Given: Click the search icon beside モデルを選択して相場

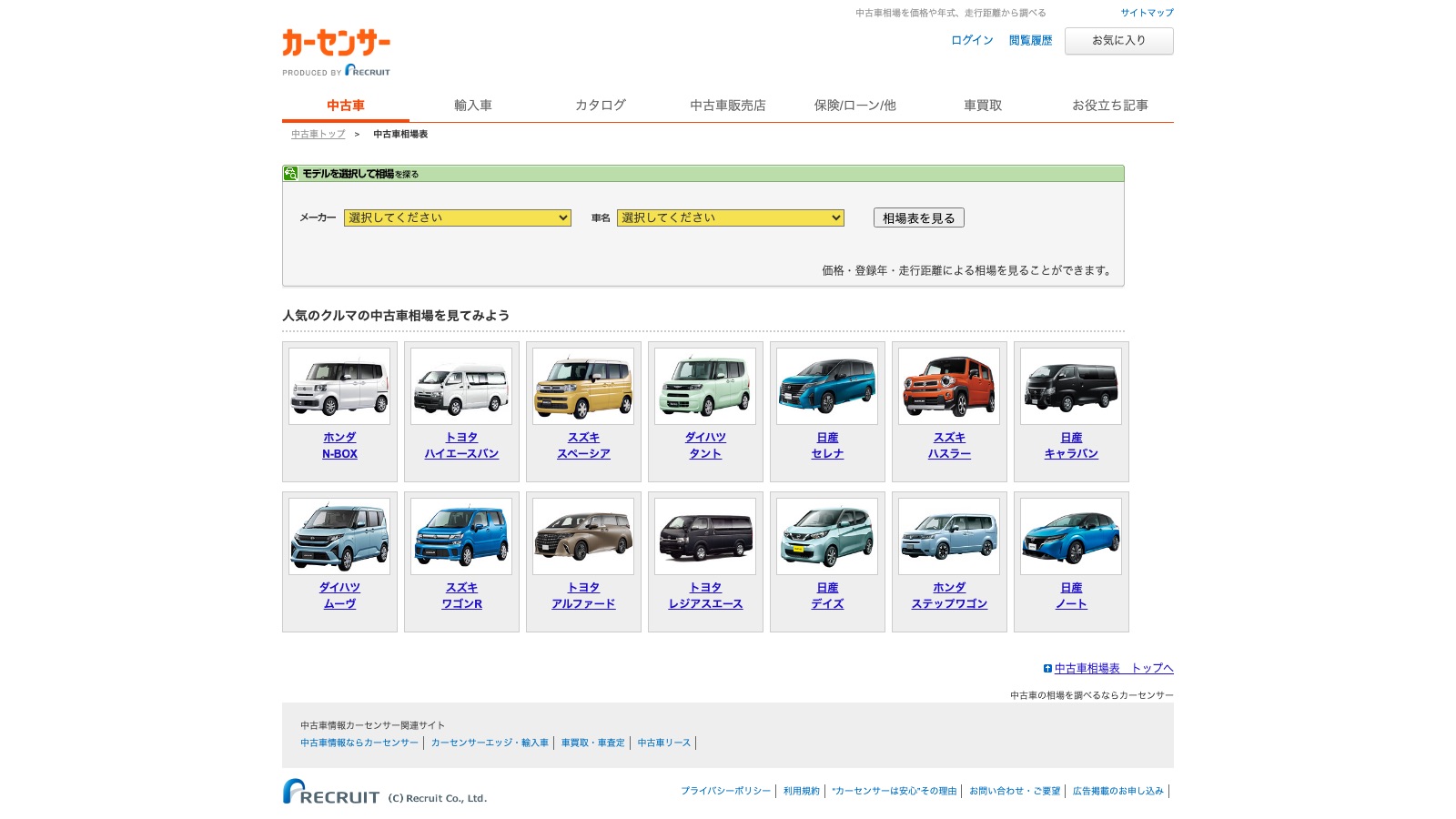Looking at the screenshot, I should point(290,173).
